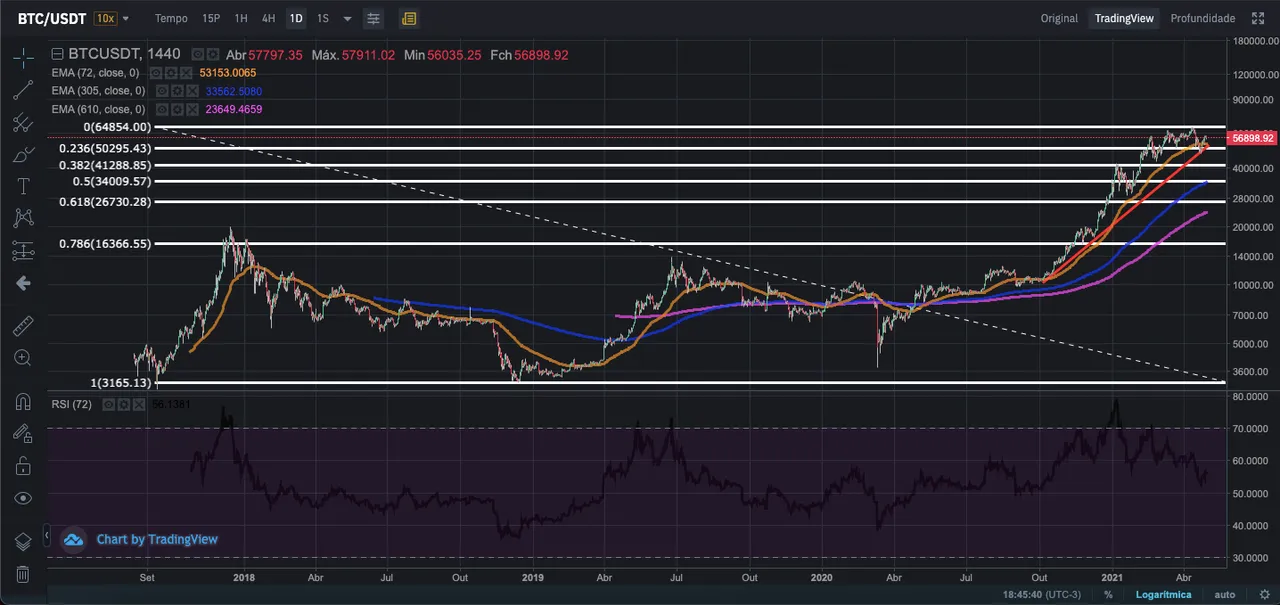Toggle hide all drawings eye icon
The height and width of the screenshot is (605, 1280).
point(23,498)
